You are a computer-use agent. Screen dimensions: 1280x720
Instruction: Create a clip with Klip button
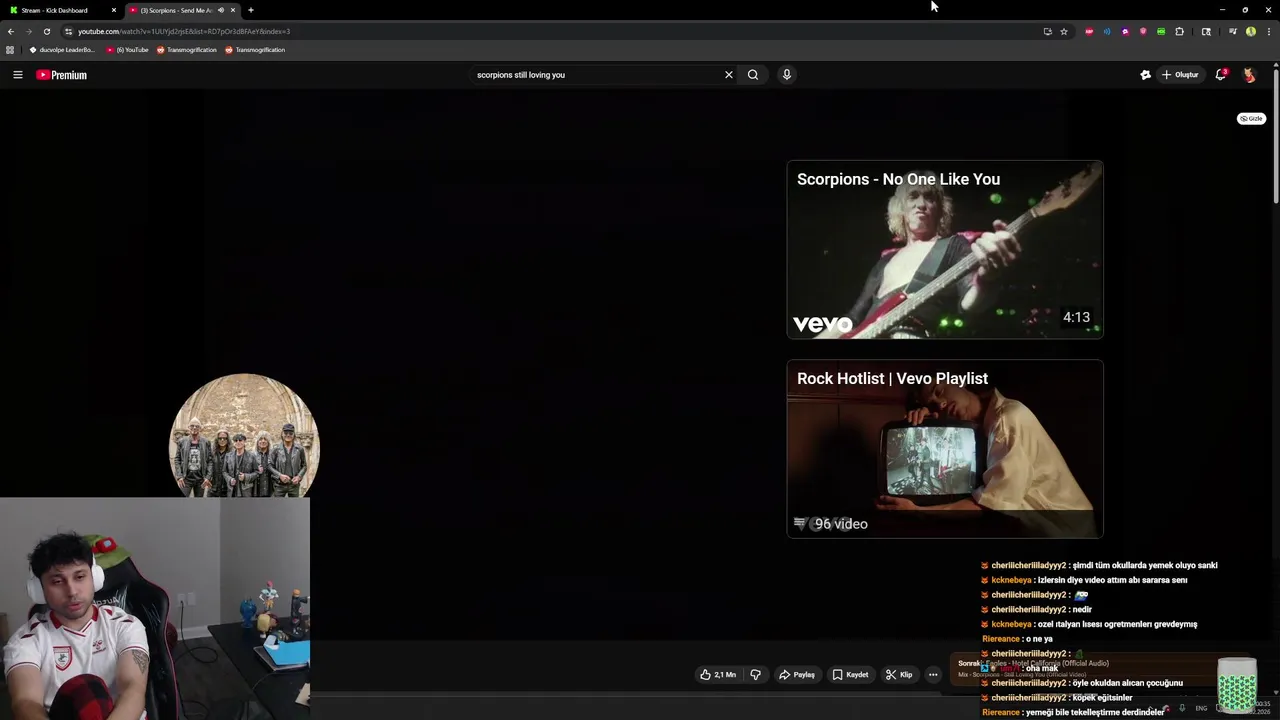(x=899, y=675)
